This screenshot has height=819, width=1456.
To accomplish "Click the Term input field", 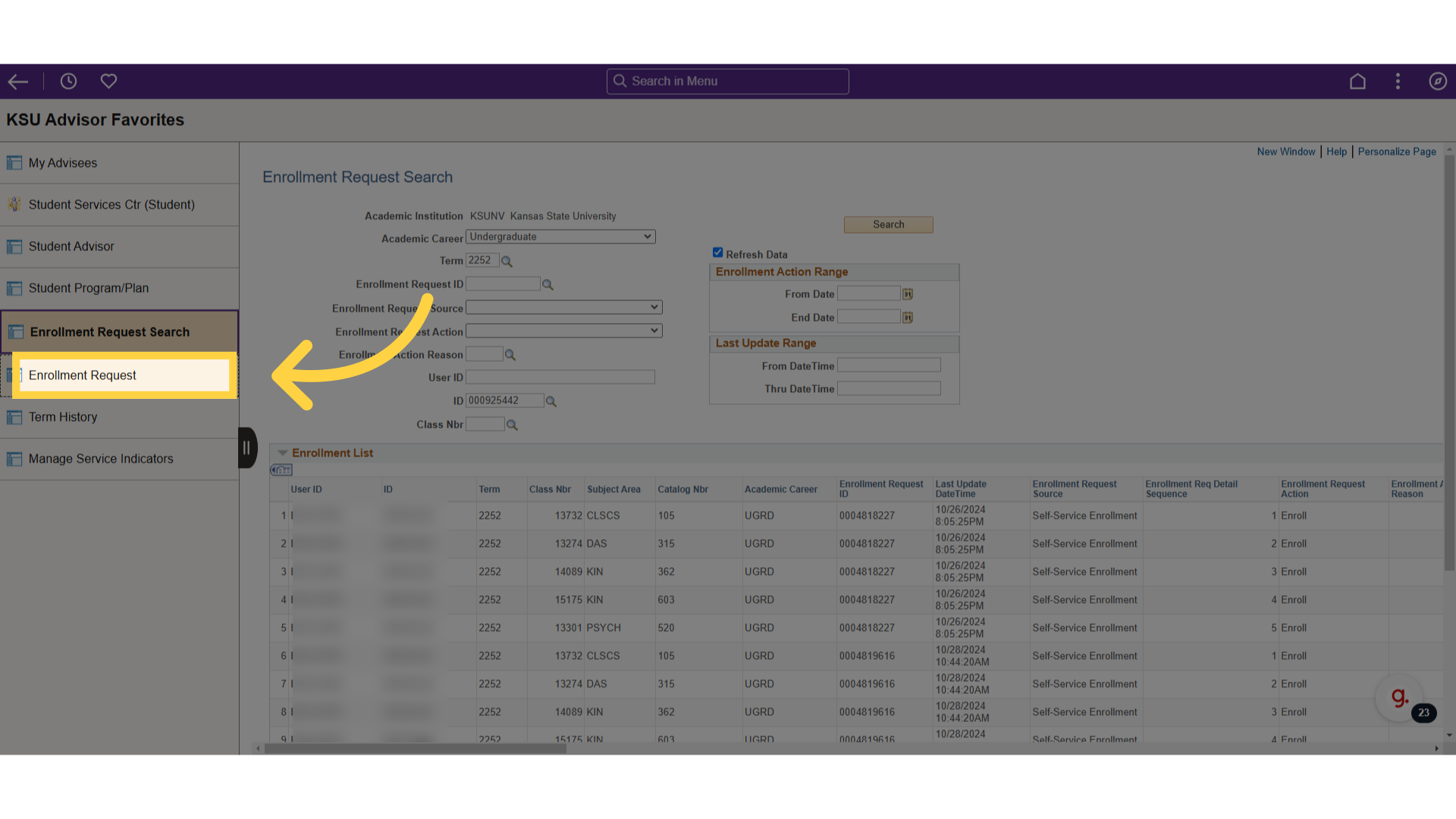I will pyautogui.click(x=482, y=260).
